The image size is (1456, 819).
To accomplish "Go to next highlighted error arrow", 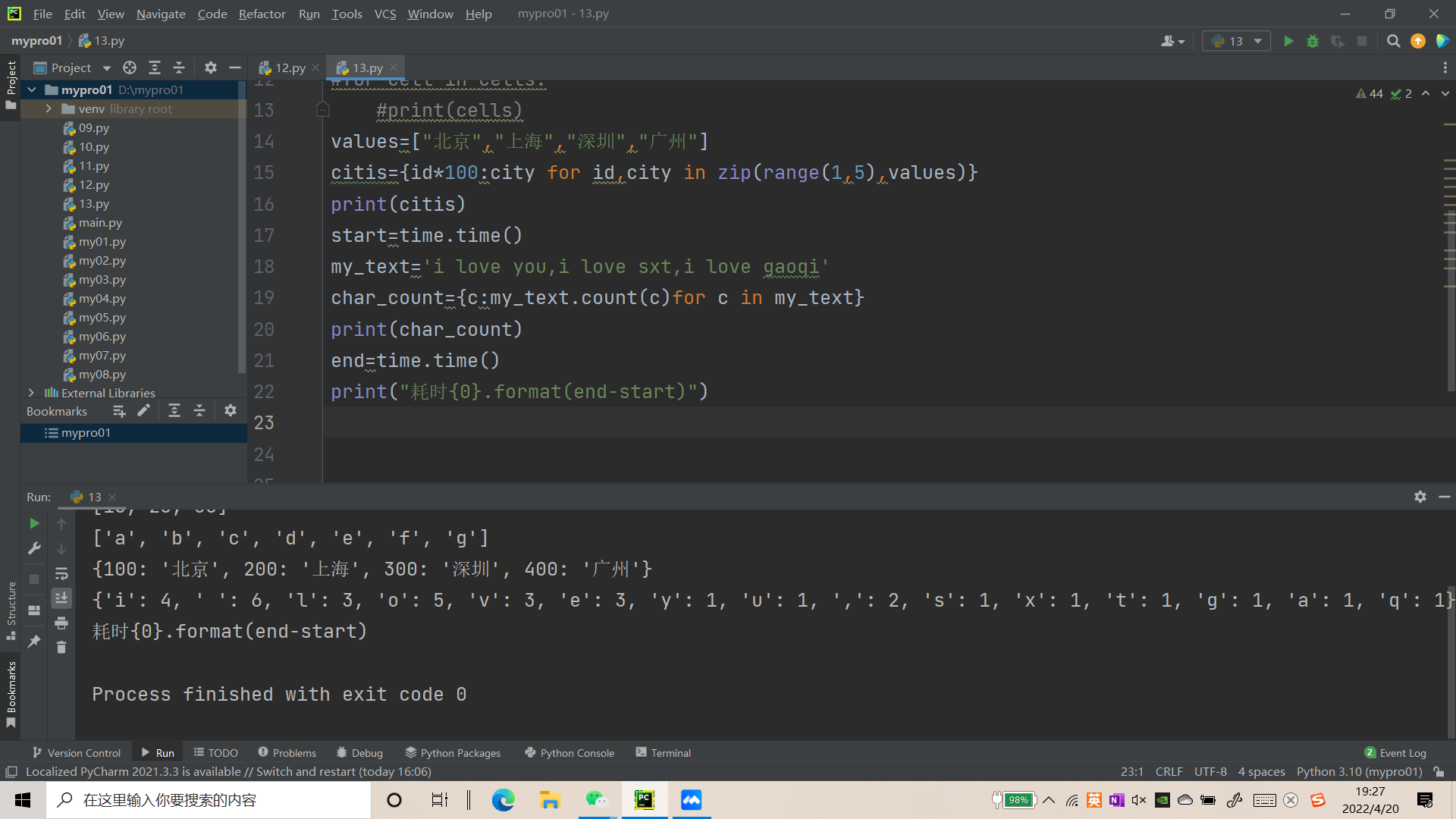I will [x=1445, y=93].
